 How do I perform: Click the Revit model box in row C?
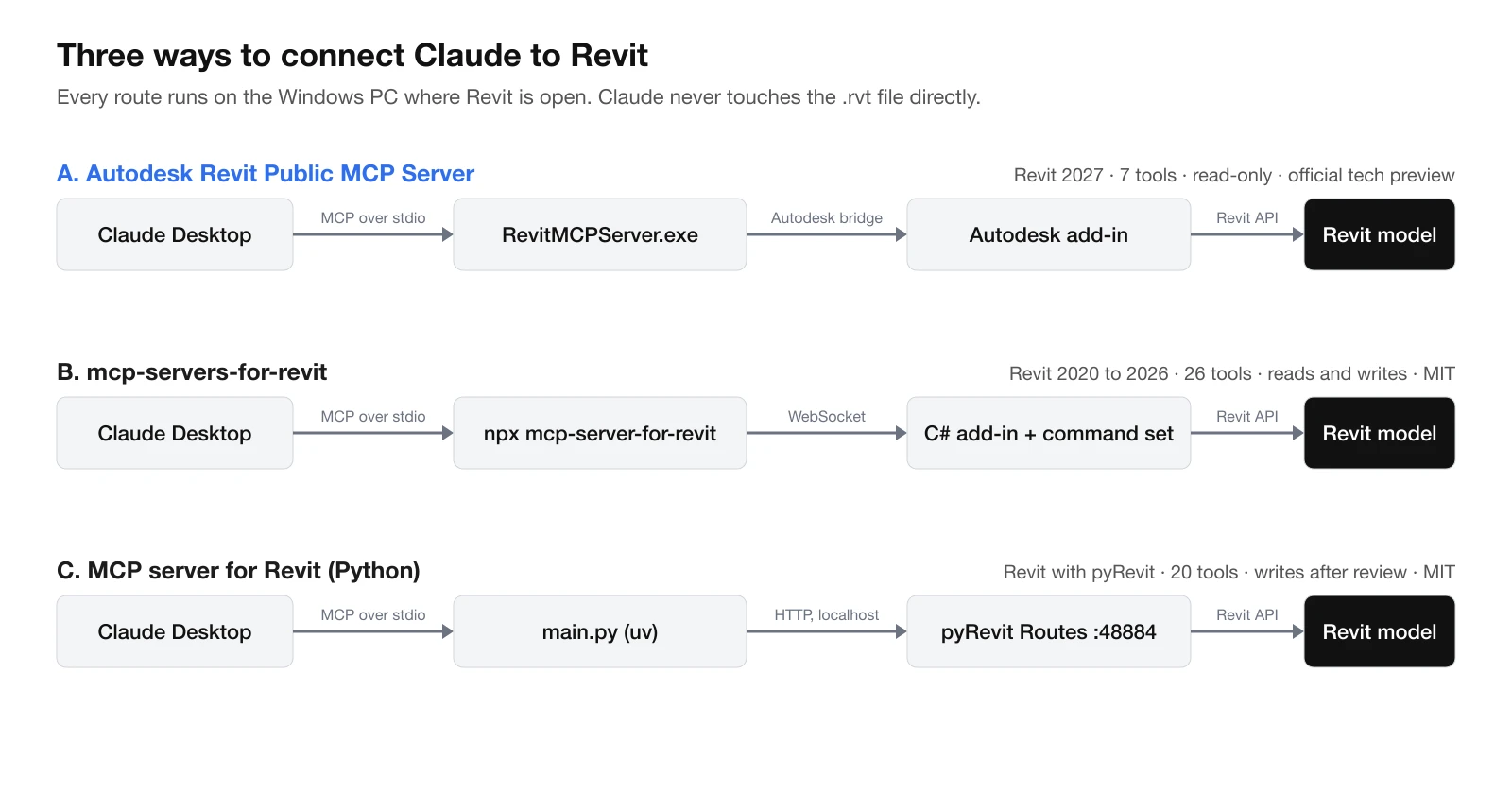point(1380,631)
